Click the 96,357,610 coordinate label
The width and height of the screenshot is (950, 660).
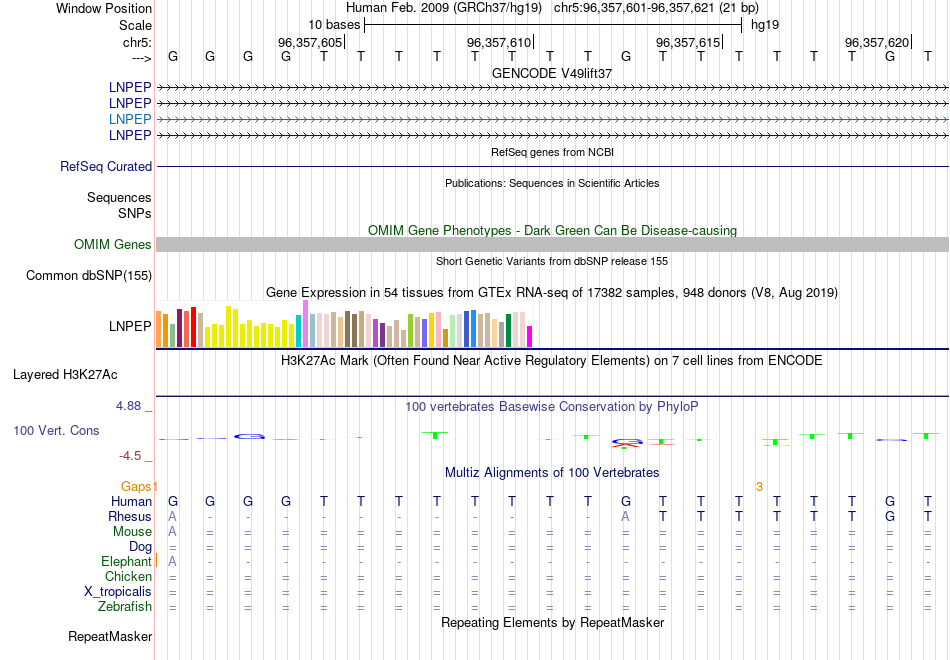coord(499,42)
